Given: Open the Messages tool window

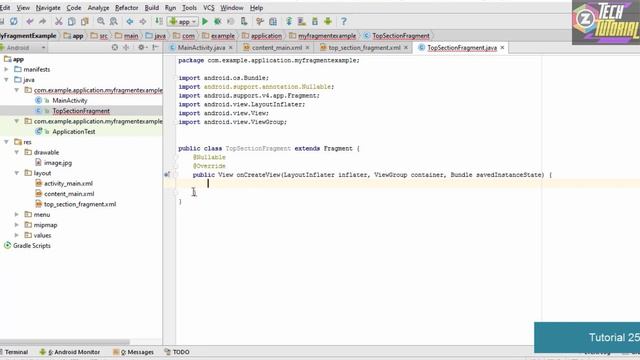Looking at the screenshot, I should pyautogui.click(x=133, y=352).
